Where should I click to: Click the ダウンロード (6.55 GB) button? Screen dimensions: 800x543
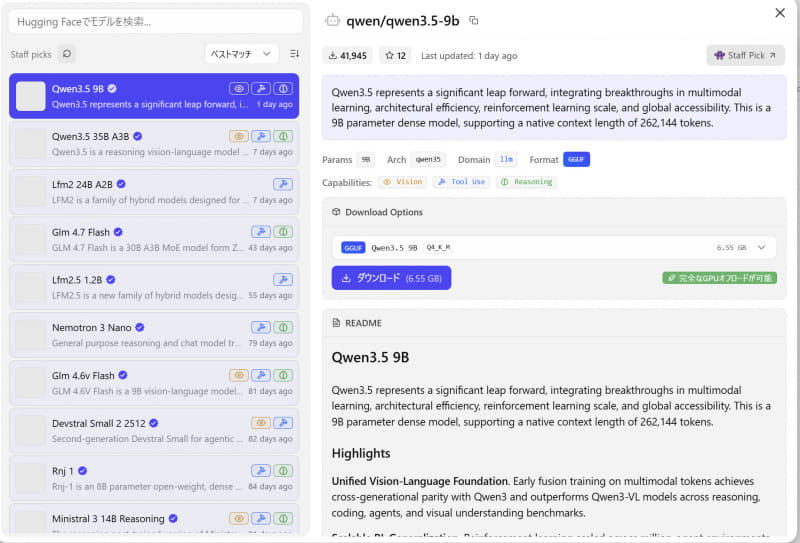point(391,278)
